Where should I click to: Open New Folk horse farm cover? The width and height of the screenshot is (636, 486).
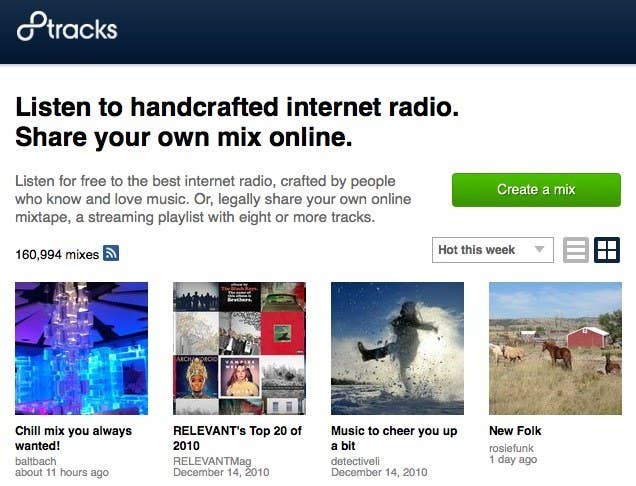555,348
